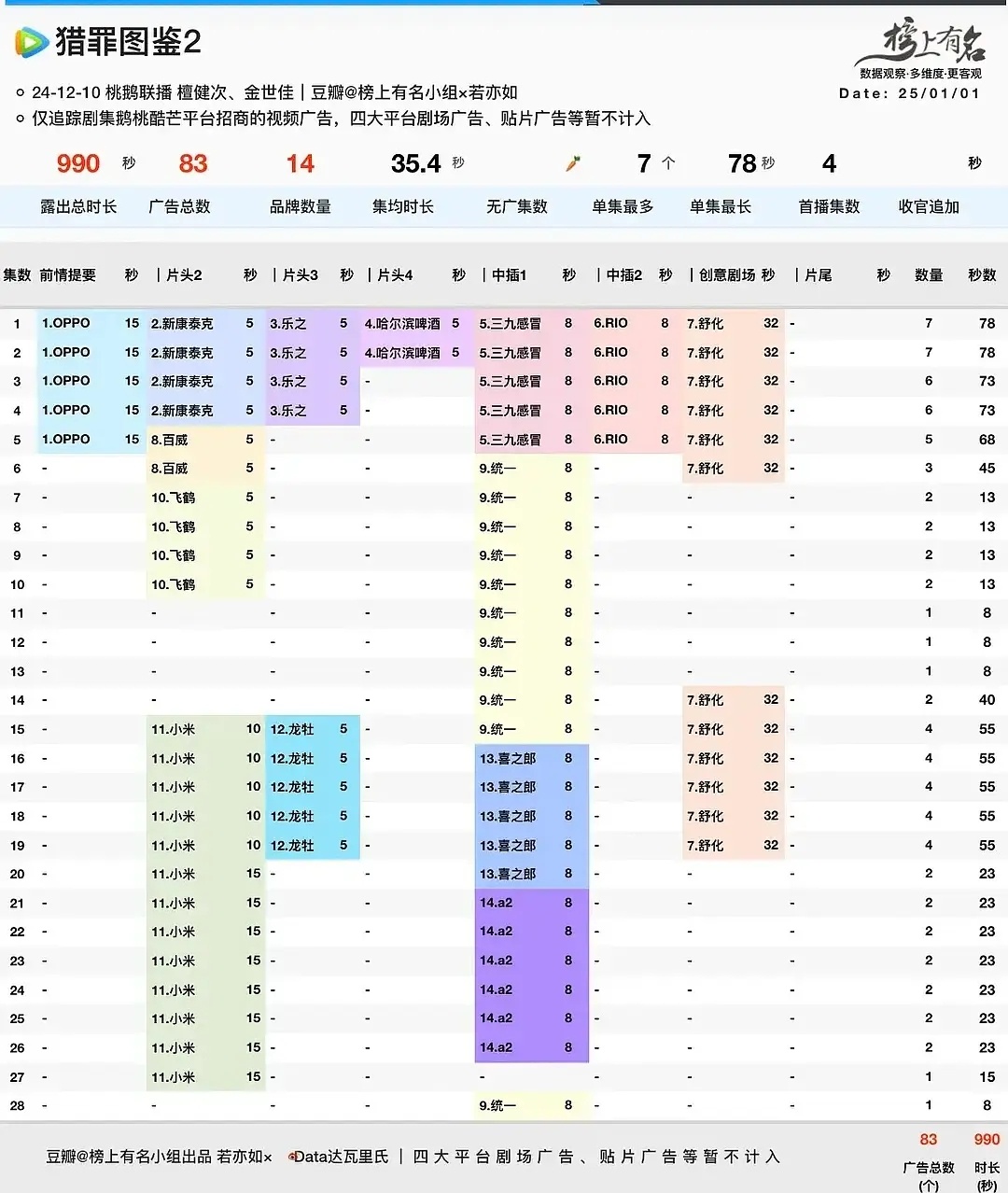Click the 秒数 value 68 in the episode 5 row
Image resolution: width=1008 pixels, height=1193 pixels.
(x=987, y=439)
